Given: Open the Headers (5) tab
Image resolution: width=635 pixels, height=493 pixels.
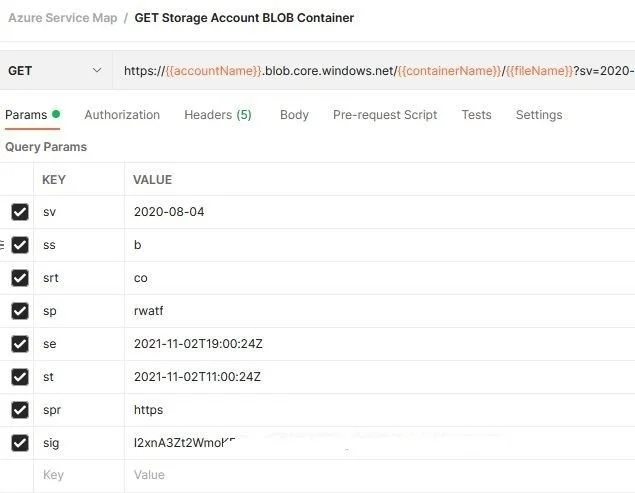Looking at the screenshot, I should click(218, 115).
